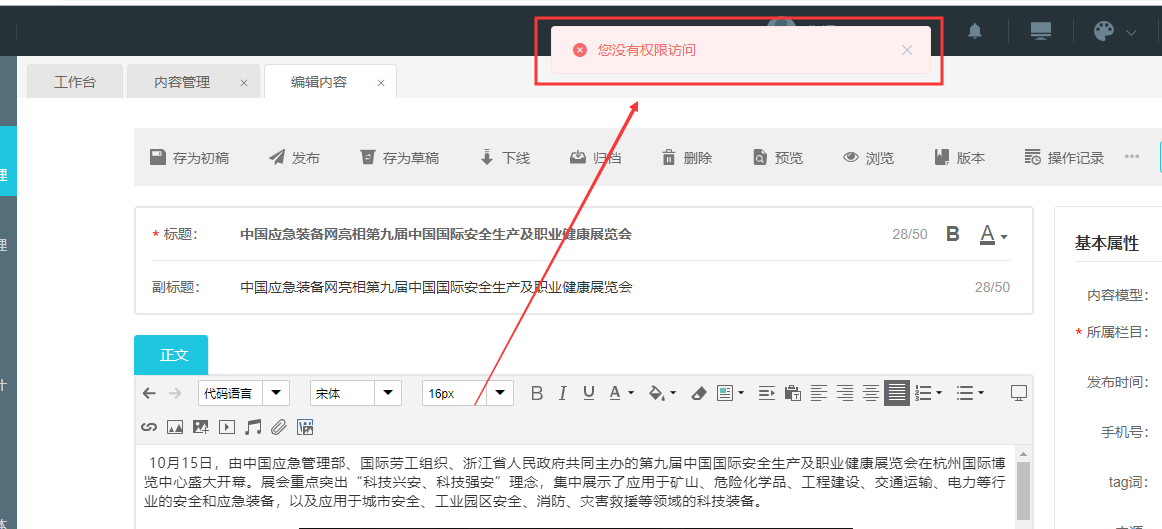
Task: Select the last blue image icon in the editor's second row
Action: tap(305, 427)
